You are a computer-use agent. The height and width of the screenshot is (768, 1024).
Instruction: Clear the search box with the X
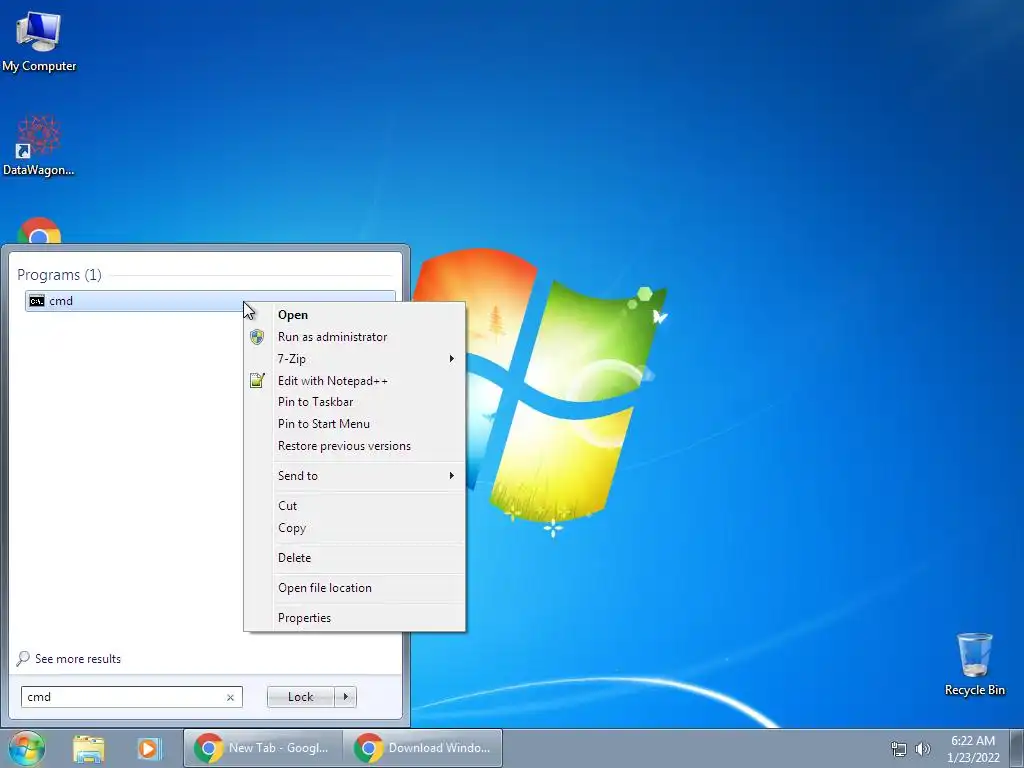tap(231, 697)
